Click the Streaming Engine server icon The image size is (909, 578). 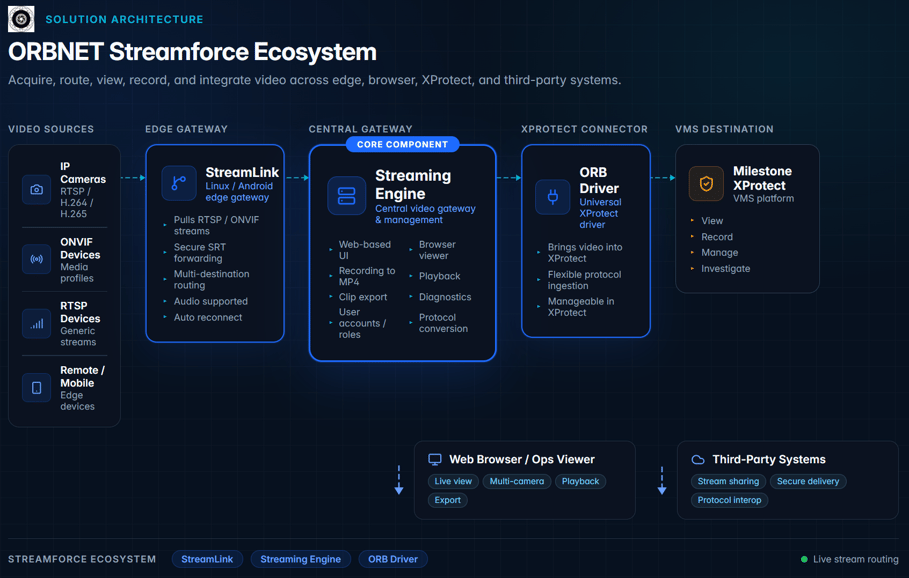[x=346, y=196]
